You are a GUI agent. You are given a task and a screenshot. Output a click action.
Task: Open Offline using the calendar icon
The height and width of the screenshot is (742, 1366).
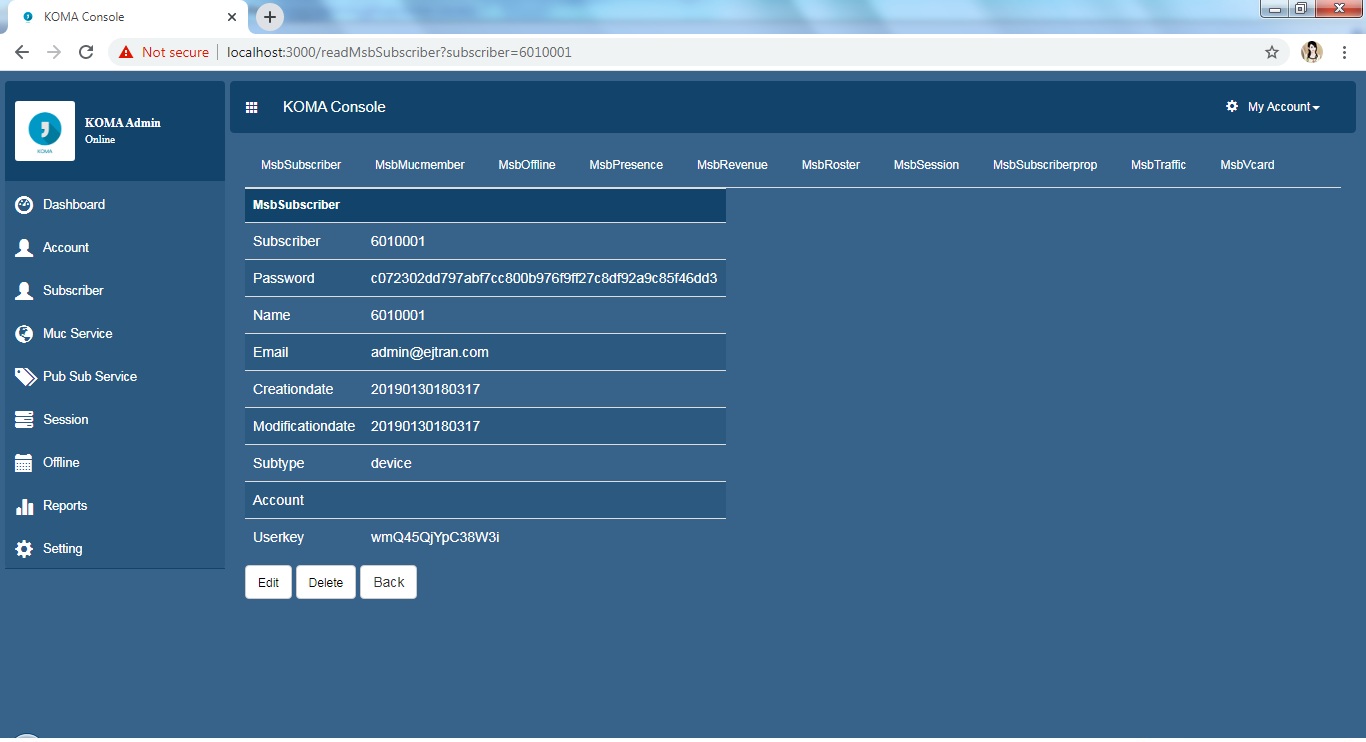(24, 462)
